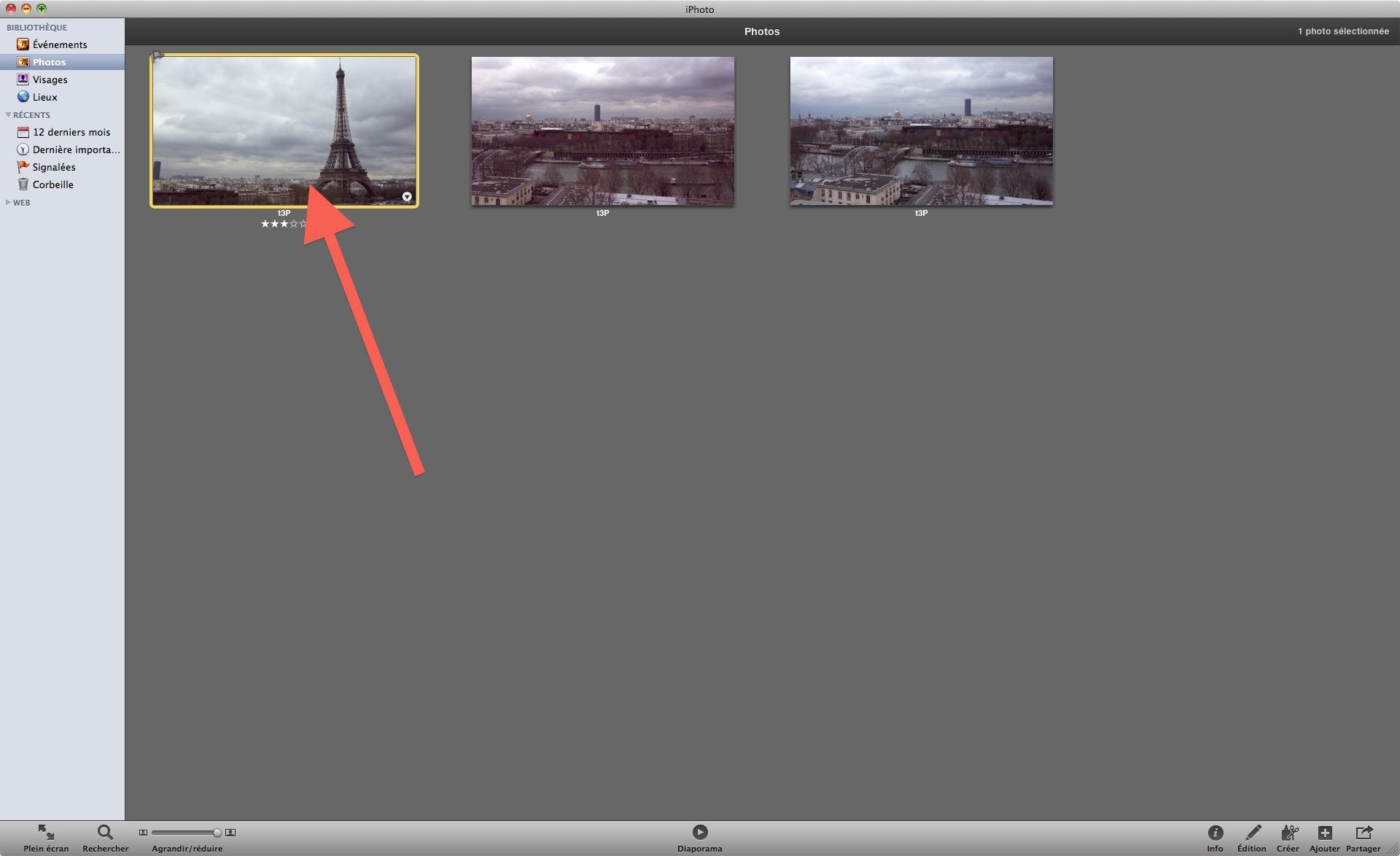
Task: Open Rechercher search
Action: [106, 839]
